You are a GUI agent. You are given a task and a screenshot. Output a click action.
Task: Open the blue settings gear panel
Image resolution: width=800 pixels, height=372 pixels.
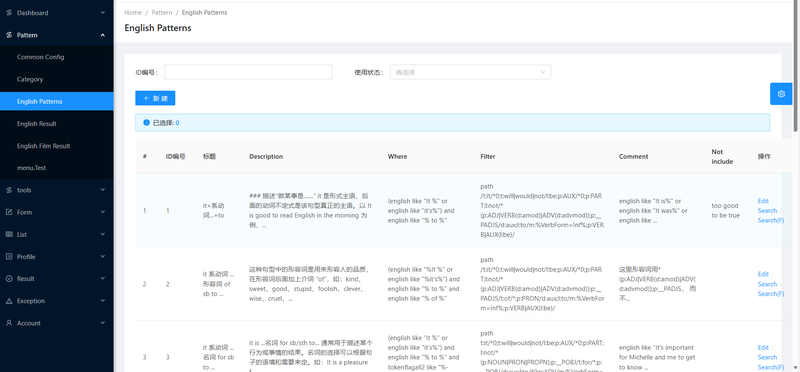tap(781, 94)
